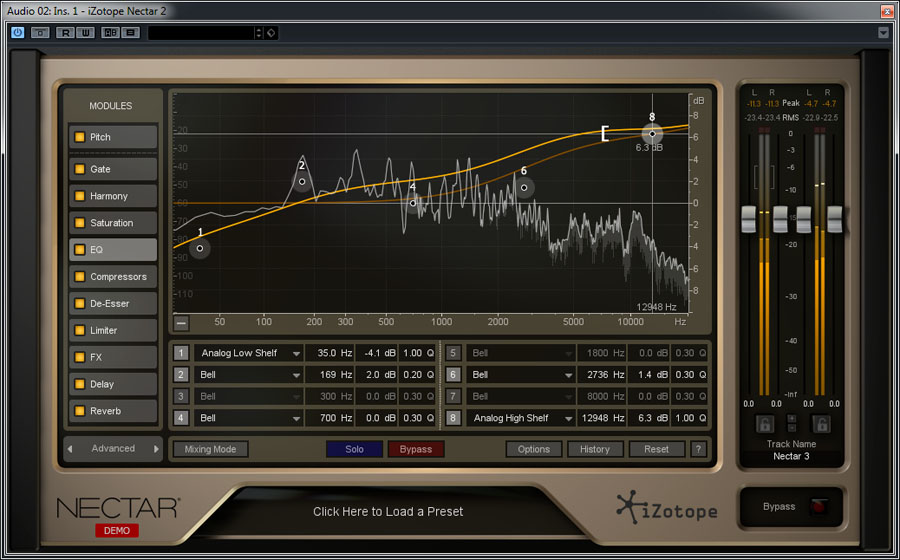Click the Write automation W icon

(x=87, y=32)
